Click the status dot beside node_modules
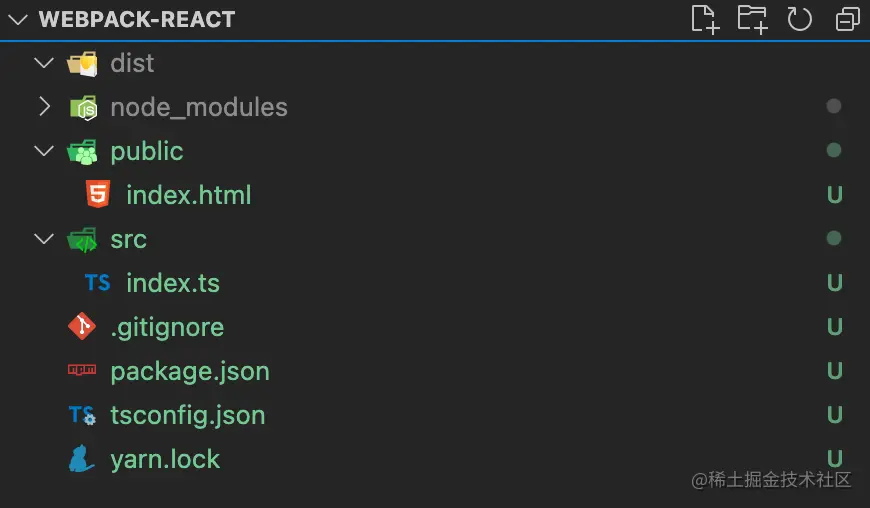 click(834, 107)
